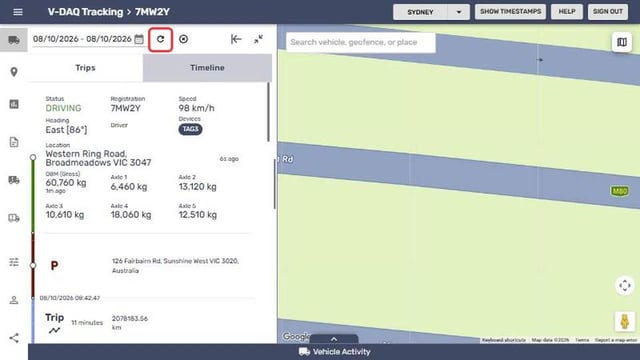This screenshot has width=640, height=360.
Task: Click the 98 km/h speed value
Action: click(196, 108)
